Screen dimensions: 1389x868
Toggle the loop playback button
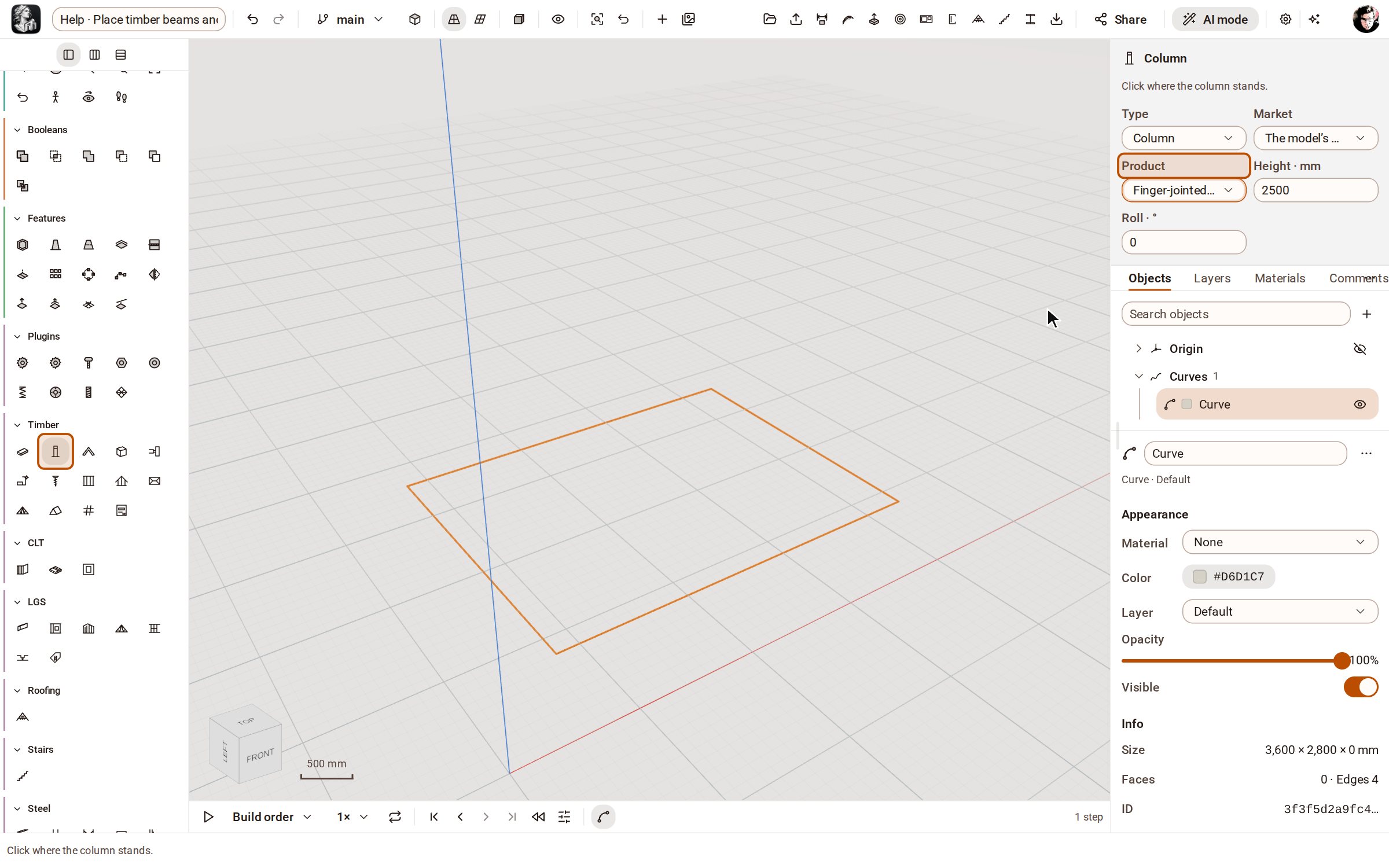pos(395,816)
